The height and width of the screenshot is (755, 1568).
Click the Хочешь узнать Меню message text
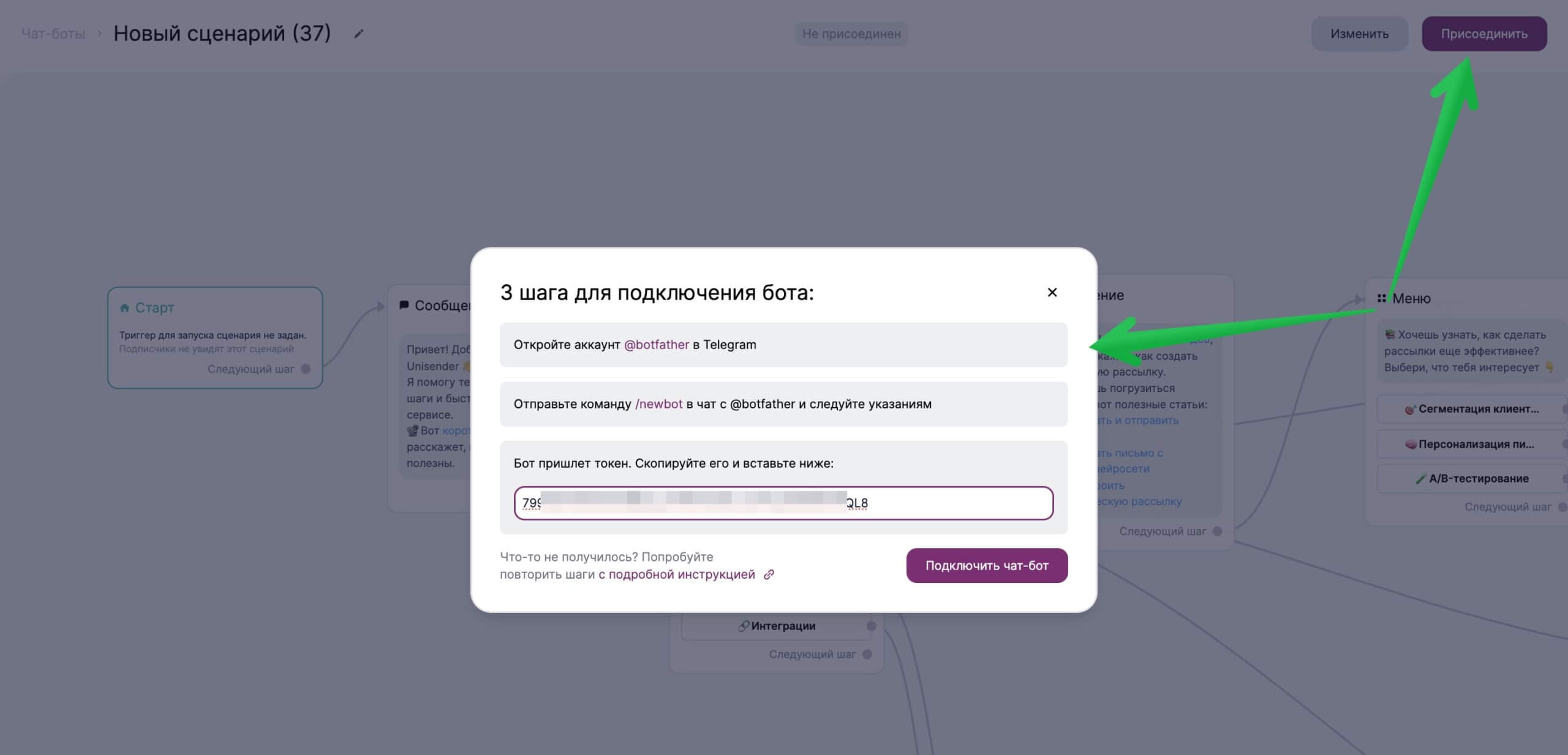1470,351
